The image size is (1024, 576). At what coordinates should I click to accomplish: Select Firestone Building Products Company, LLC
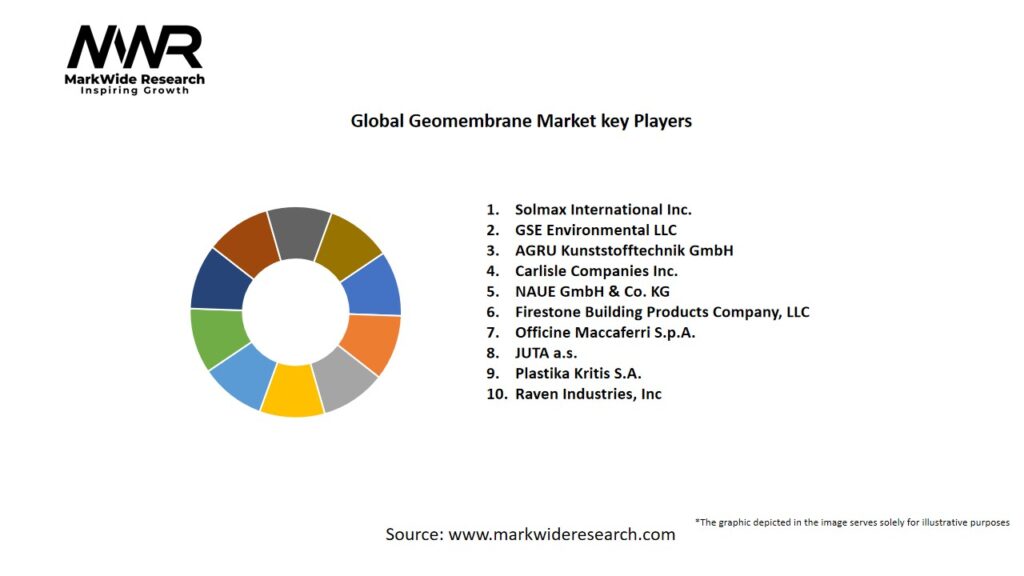pyautogui.click(x=661, y=312)
